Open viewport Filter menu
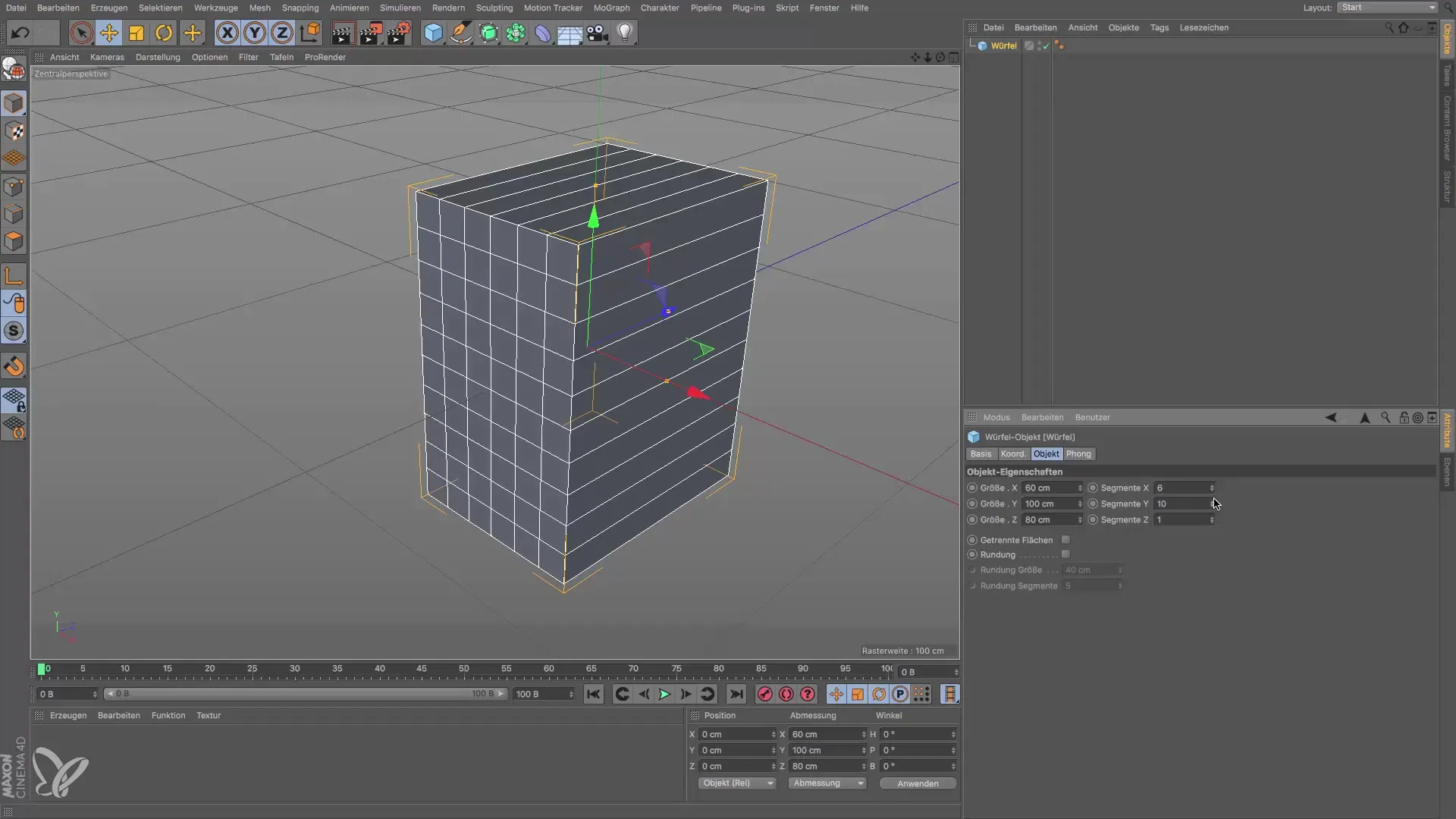Screen dimensions: 1456x819 coord(249,57)
